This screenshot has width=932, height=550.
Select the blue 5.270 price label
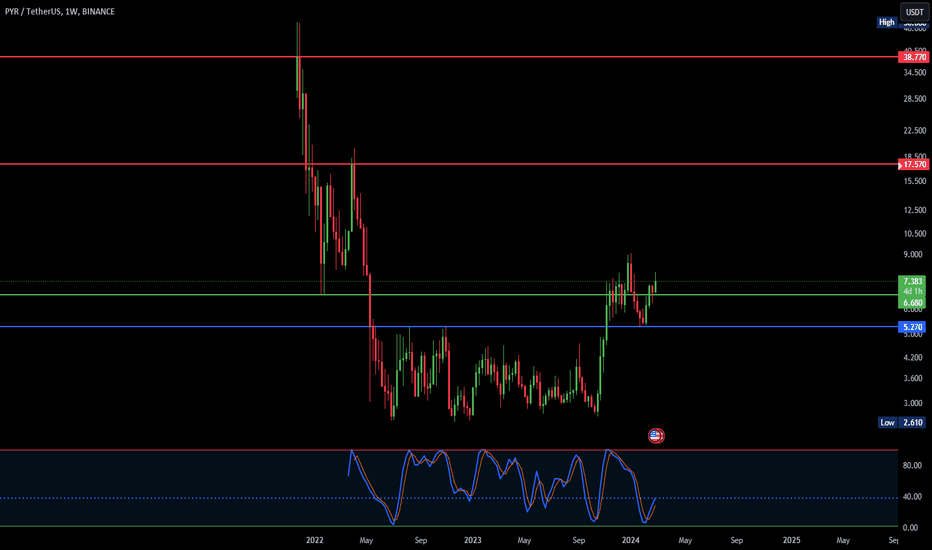click(912, 327)
